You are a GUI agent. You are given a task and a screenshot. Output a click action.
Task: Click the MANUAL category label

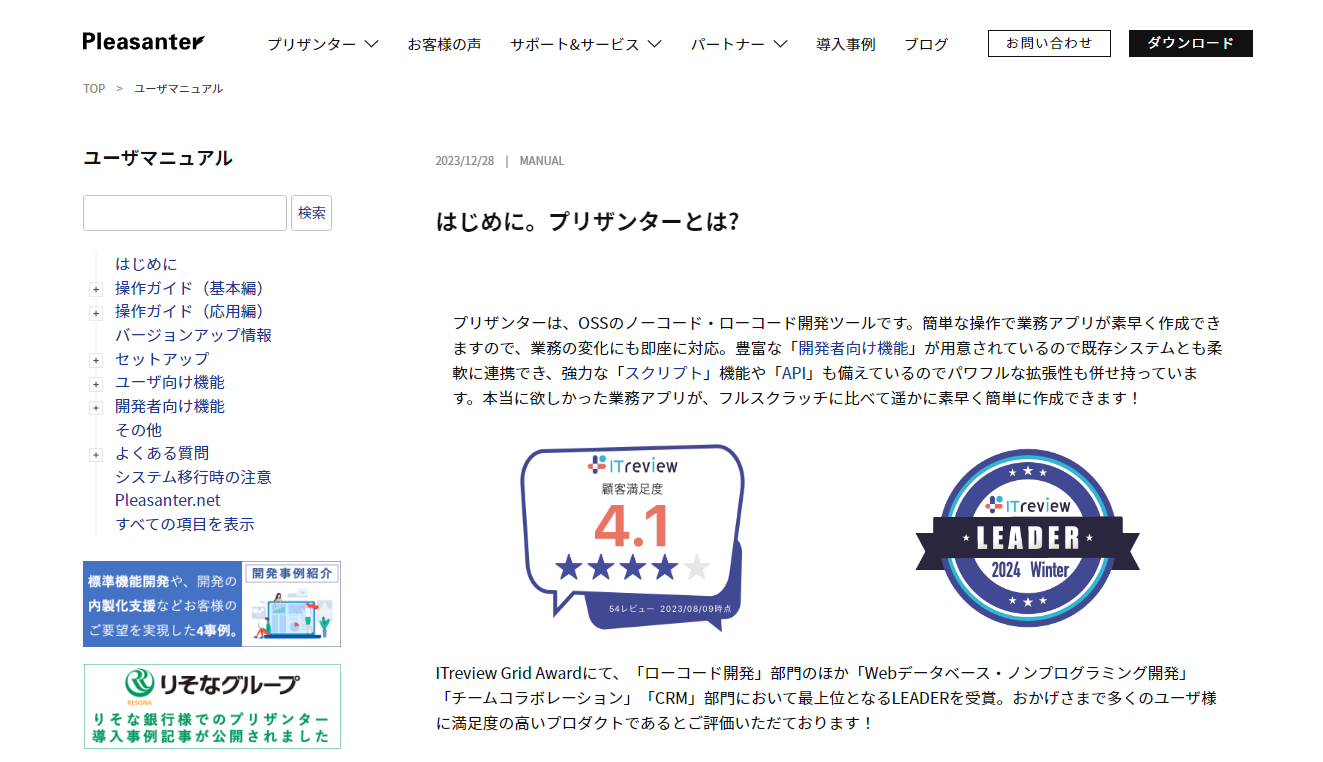pyautogui.click(x=542, y=161)
